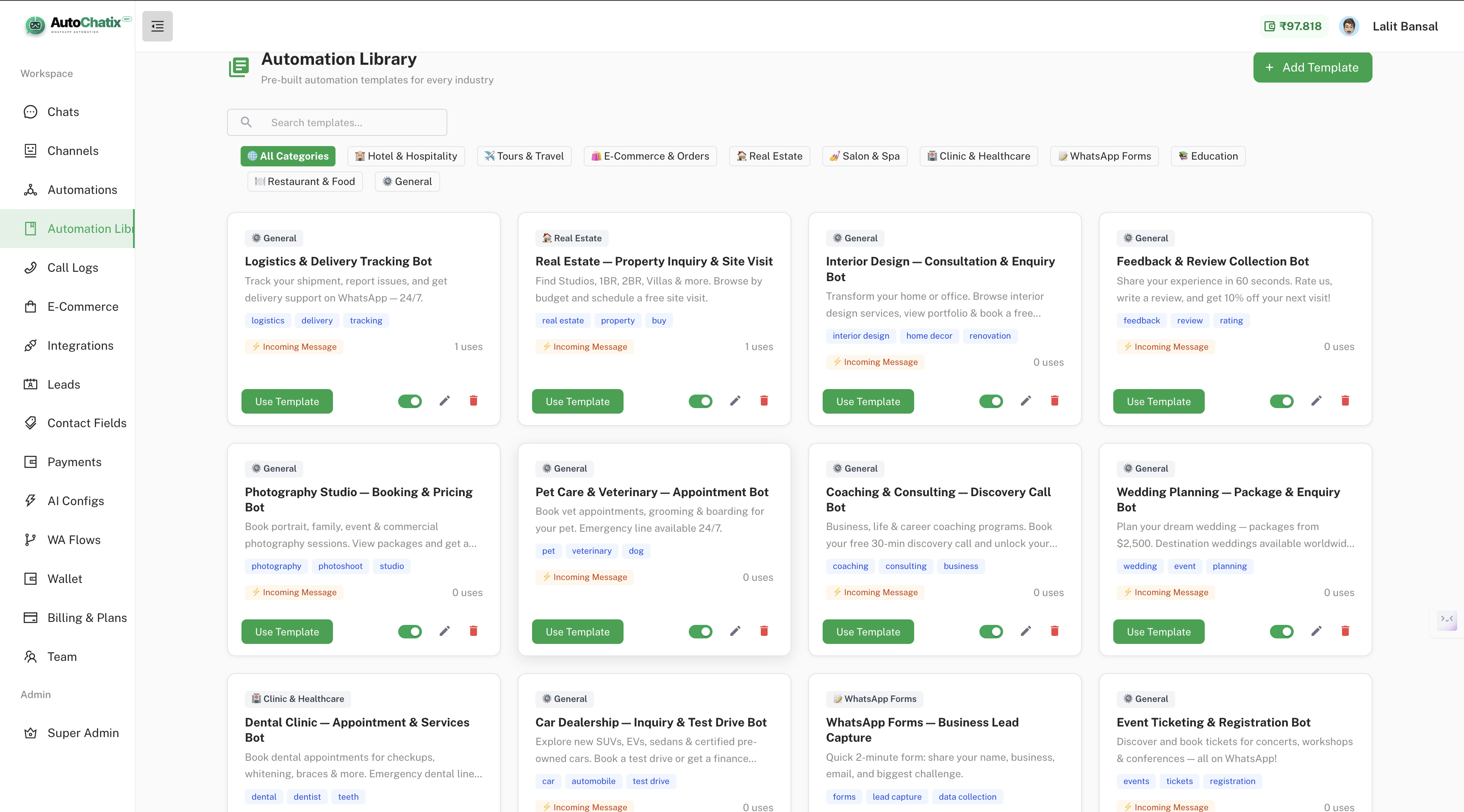Click the wallet balance ₹97.818
1464x812 pixels.
pos(1294,26)
